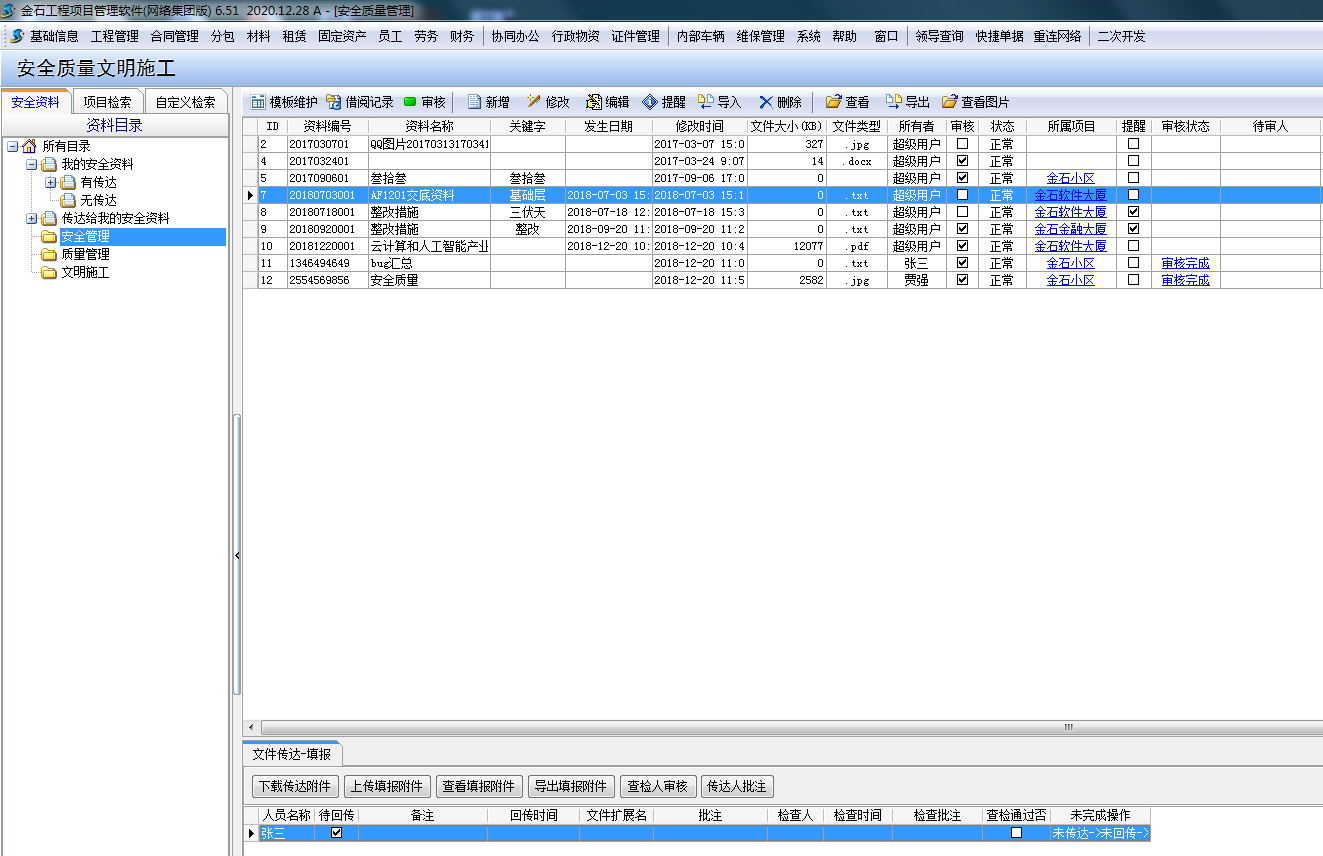Expand the 有传达 tree node

(x=51, y=183)
